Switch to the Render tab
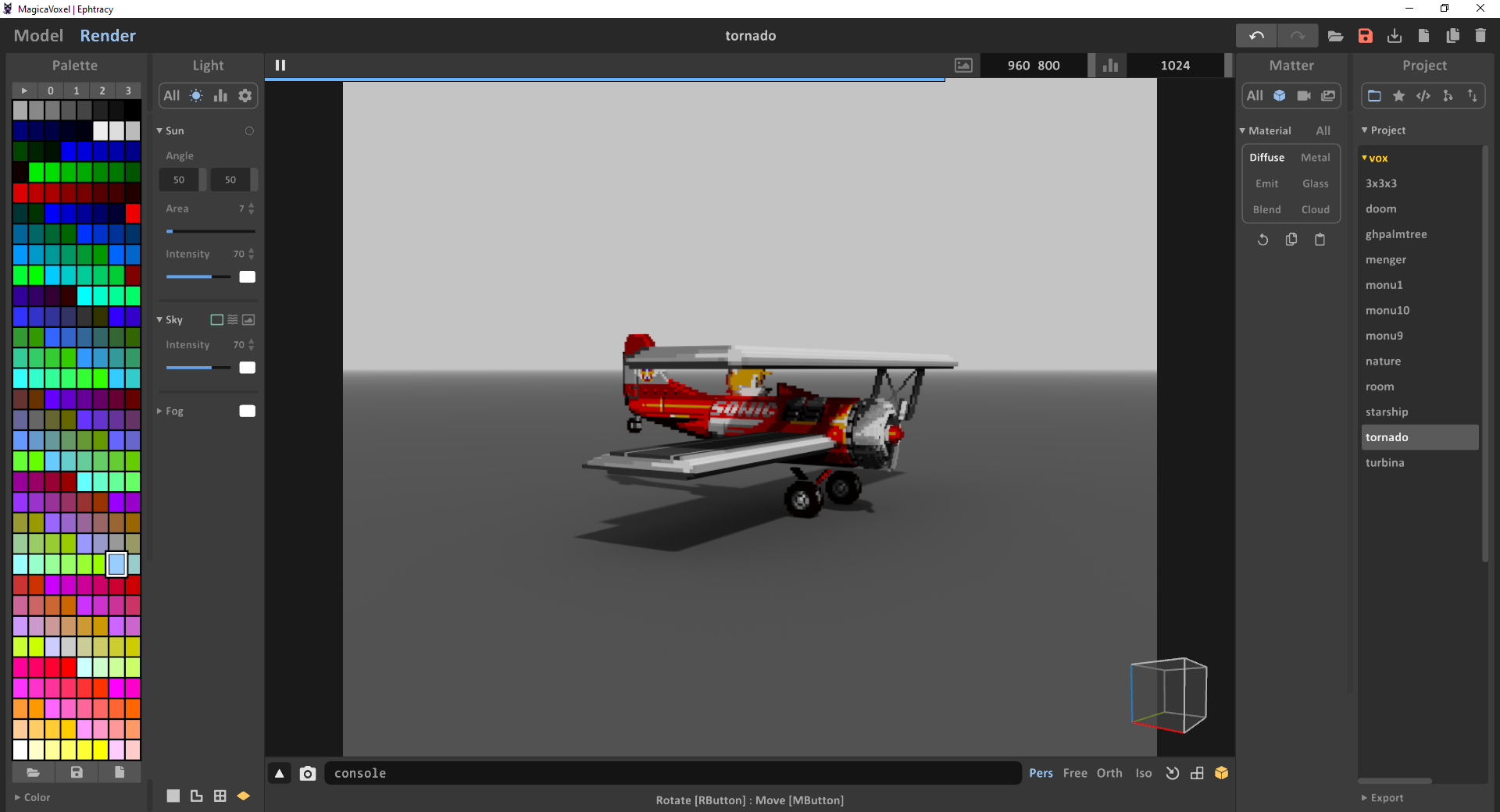1500x812 pixels. pos(108,36)
